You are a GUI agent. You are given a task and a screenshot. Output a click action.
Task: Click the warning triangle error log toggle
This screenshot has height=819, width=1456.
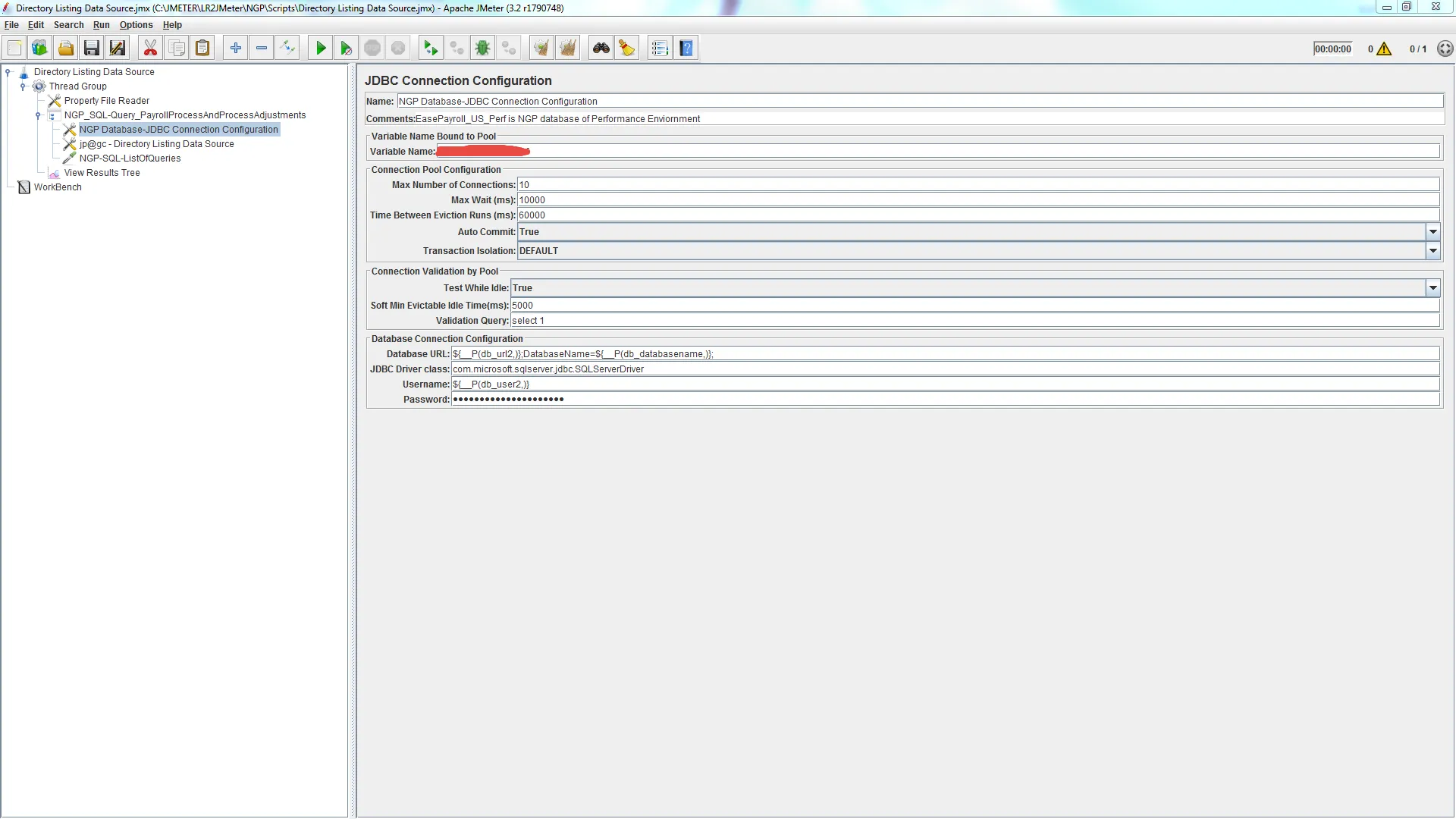[1384, 49]
